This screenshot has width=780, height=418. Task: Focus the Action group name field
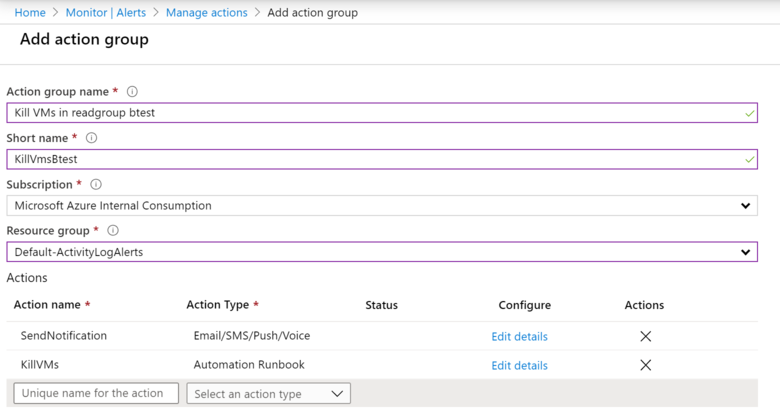(382, 113)
